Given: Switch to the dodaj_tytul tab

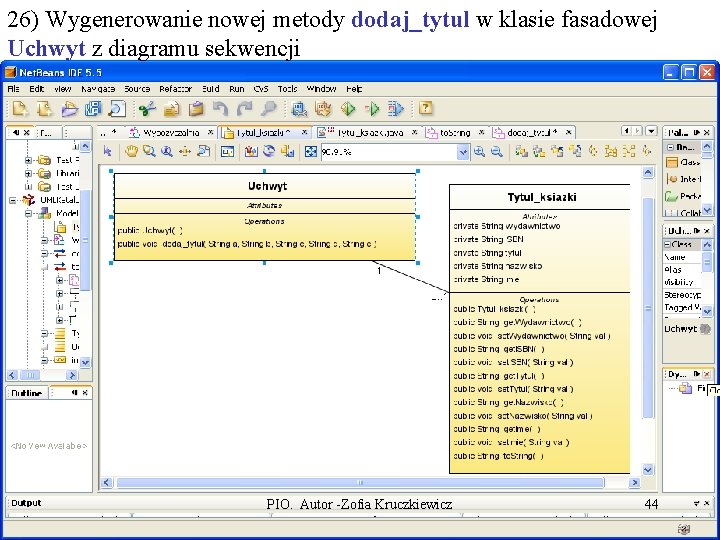Looking at the screenshot, I should coord(532,133).
